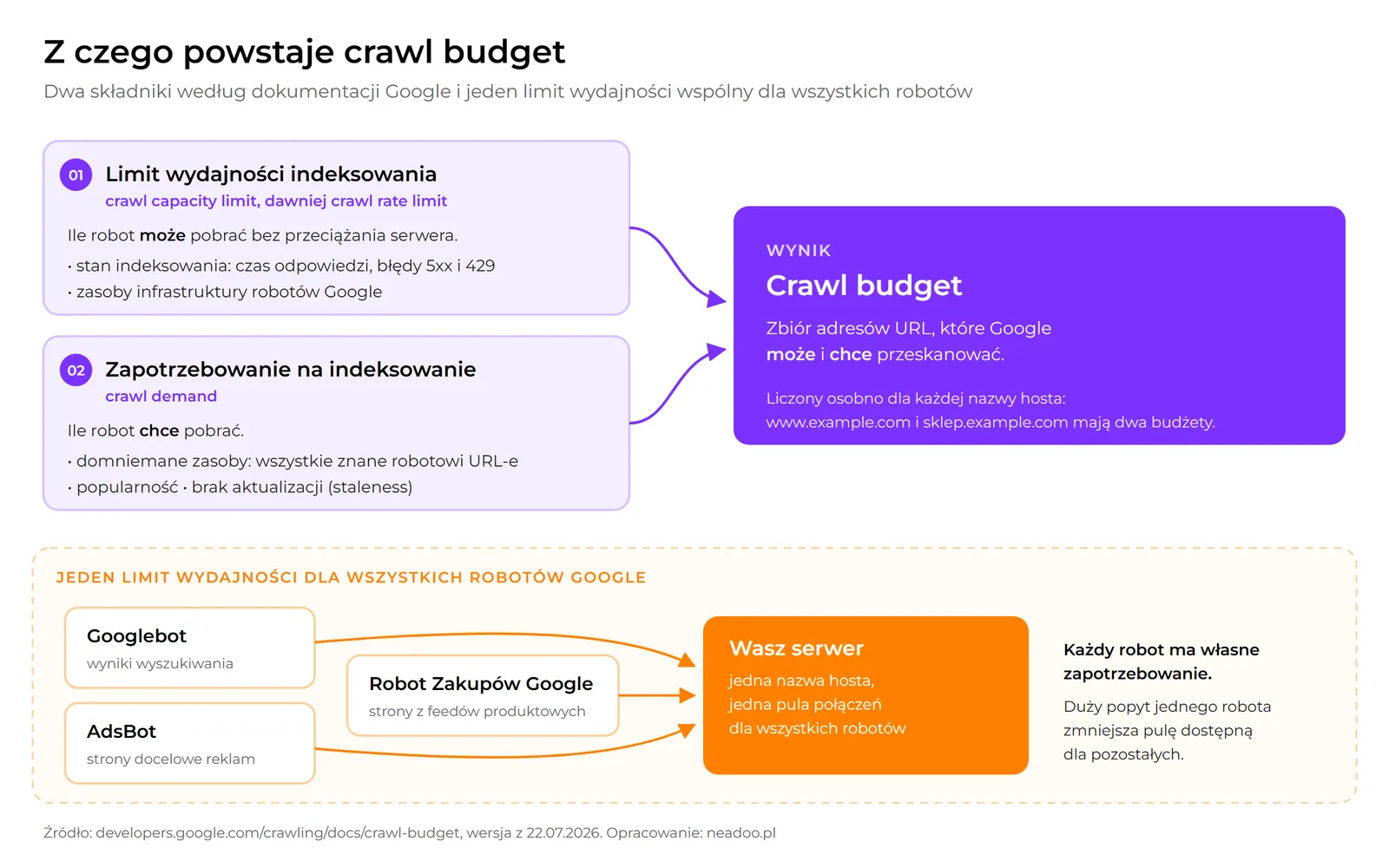Click the orange heading 'JEDEN LIMIT WYDAJNOŚCI DLA WSZYSTKICH ROBOTÓW GOOGLE'

click(351, 577)
